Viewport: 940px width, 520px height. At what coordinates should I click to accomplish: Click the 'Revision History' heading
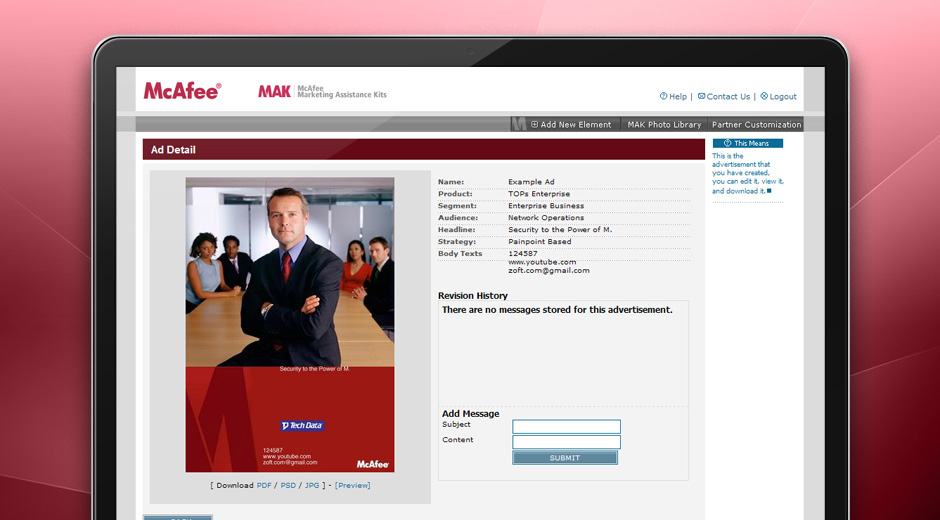point(473,296)
